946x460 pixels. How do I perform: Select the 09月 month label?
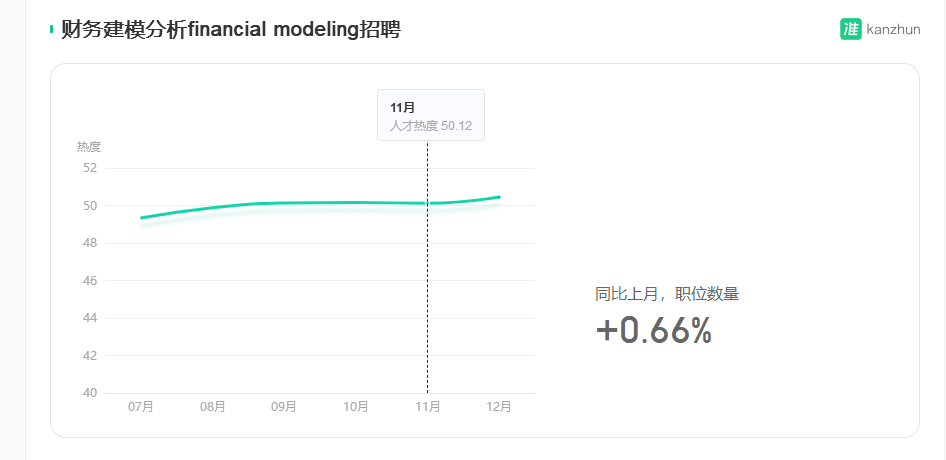click(x=284, y=407)
